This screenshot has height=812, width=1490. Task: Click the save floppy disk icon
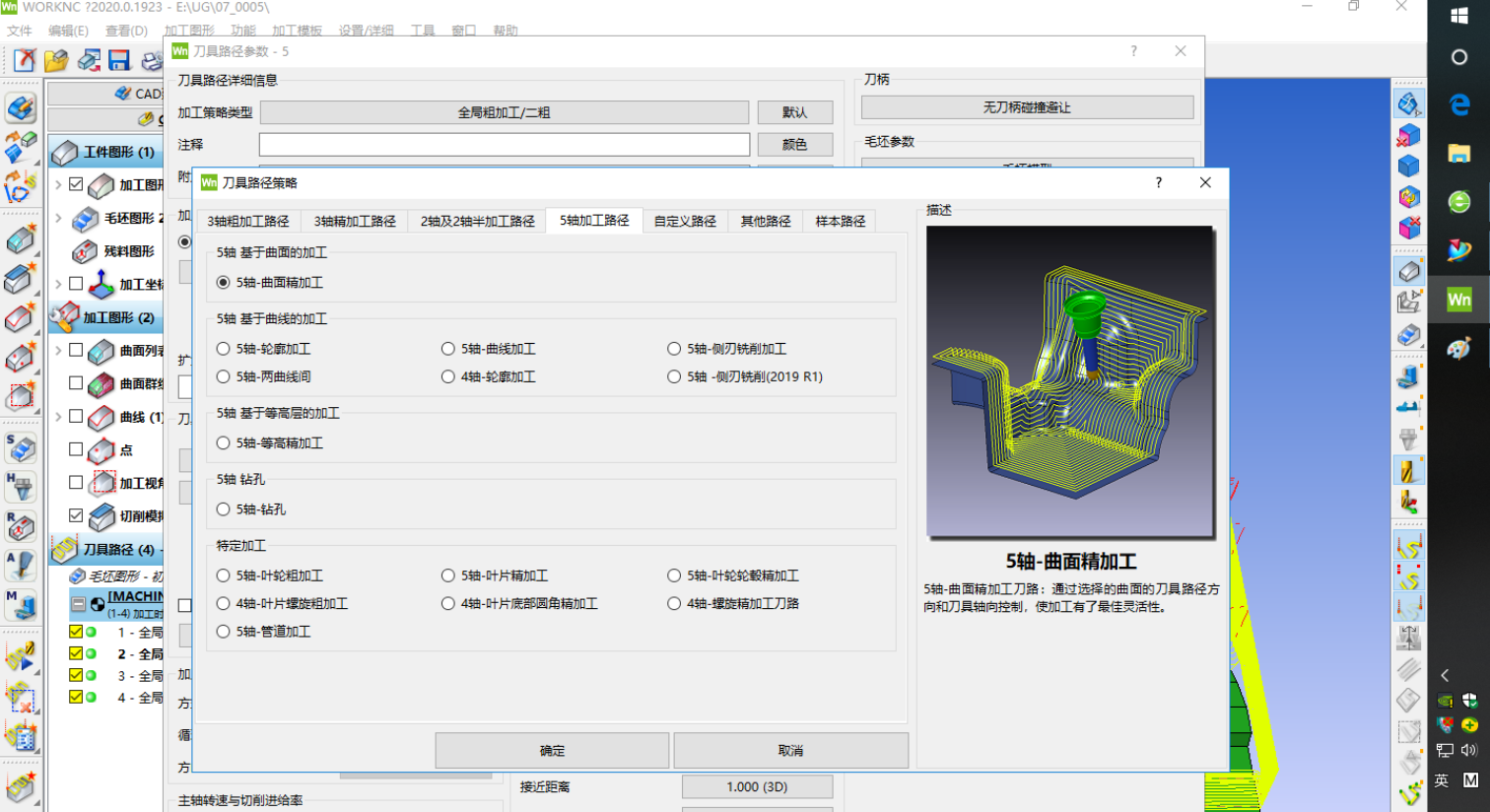click(119, 61)
